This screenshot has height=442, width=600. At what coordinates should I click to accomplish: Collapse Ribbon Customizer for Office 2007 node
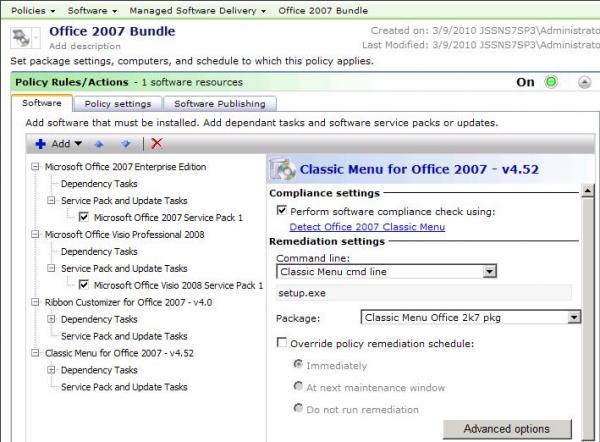(35, 302)
